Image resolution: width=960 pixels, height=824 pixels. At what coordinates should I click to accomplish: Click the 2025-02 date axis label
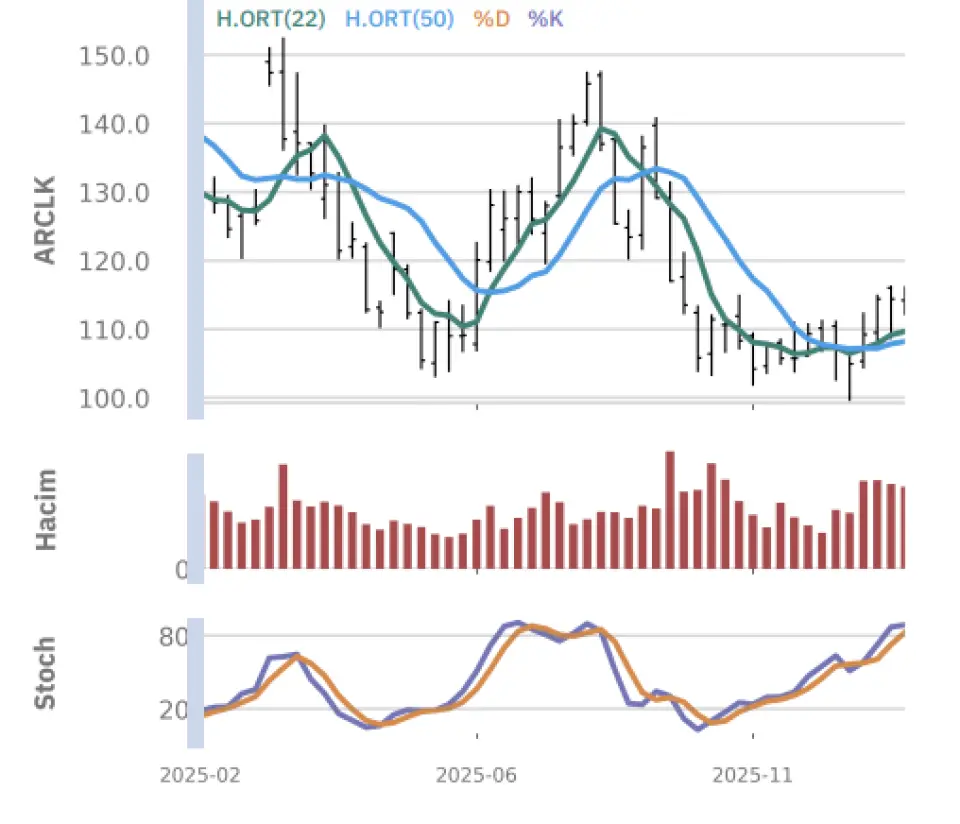187,776
